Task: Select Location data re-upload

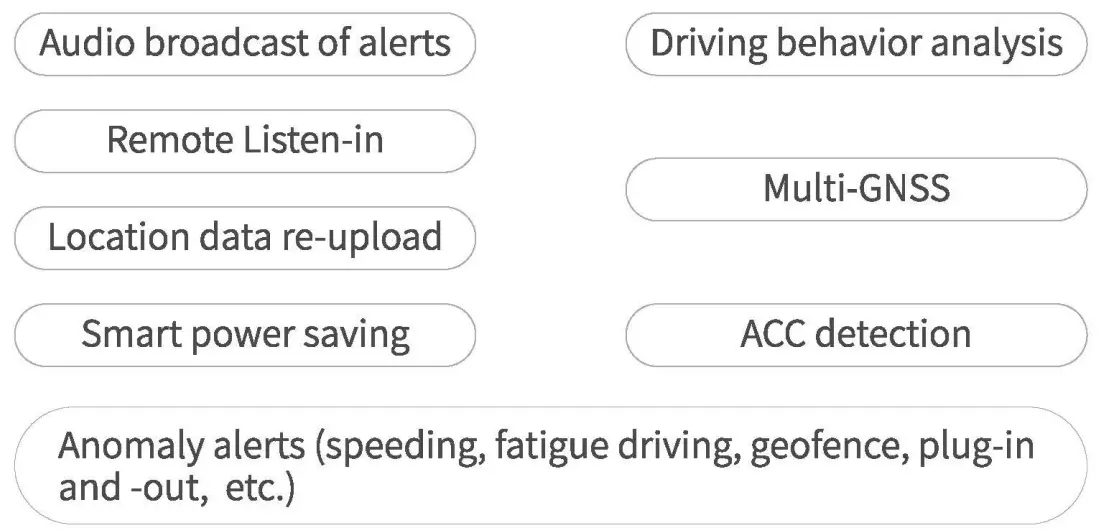Action: [245, 238]
